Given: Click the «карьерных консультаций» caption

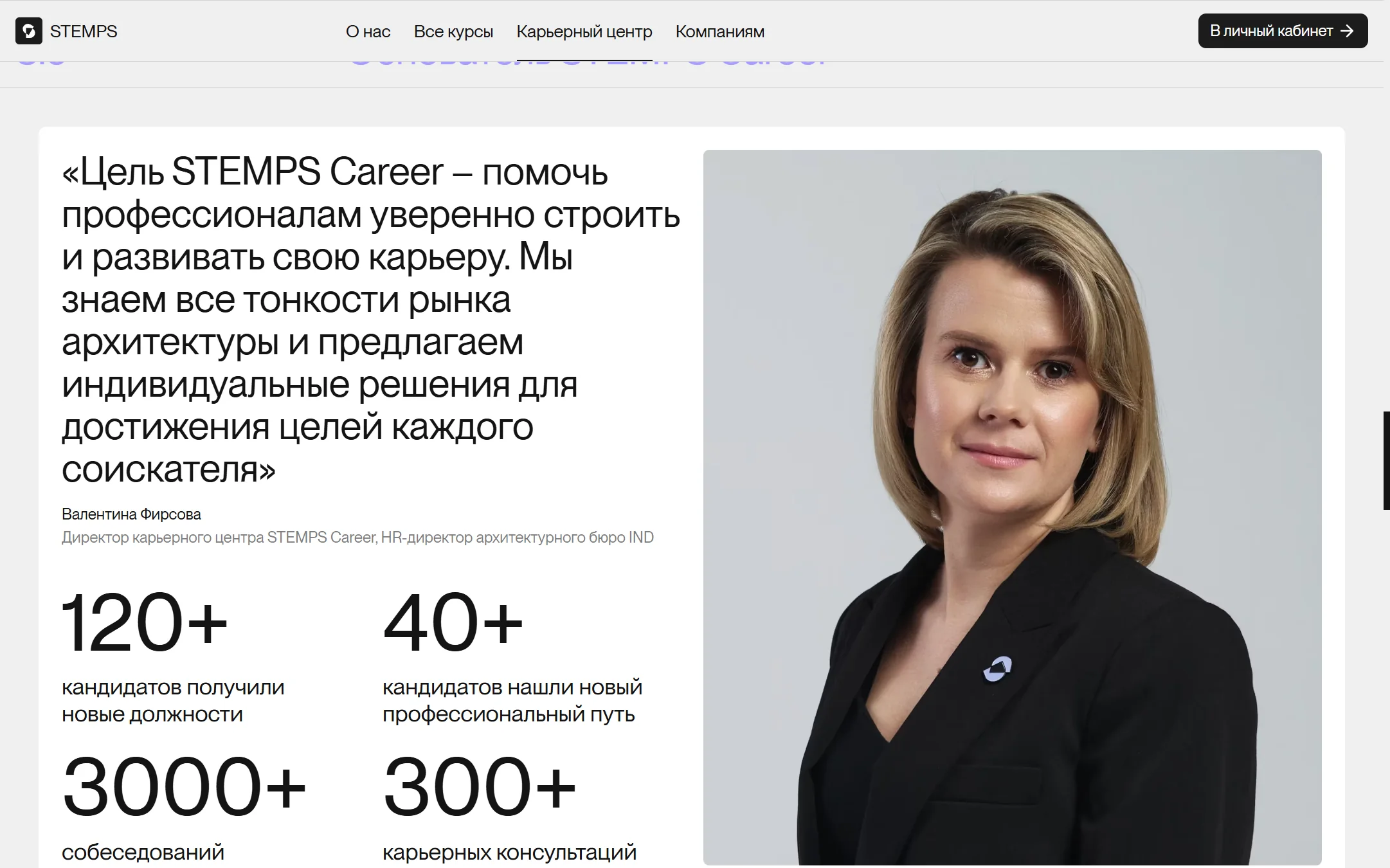Looking at the screenshot, I should click(x=509, y=853).
